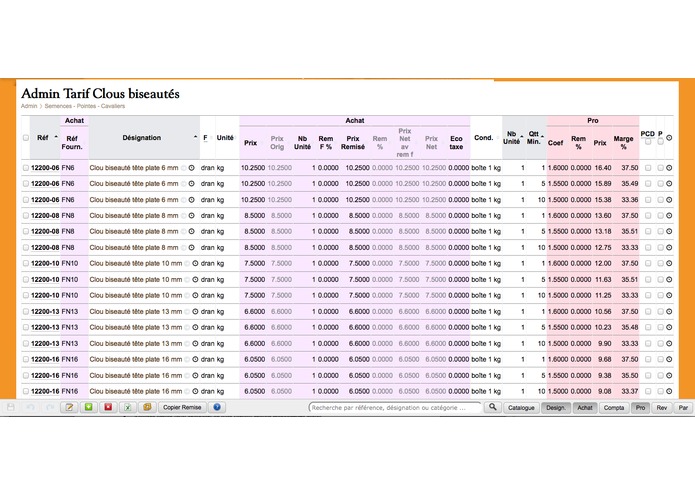Click the yellow duplicate icon button
Screen dimensions: 695x494
[x=147, y=407]
